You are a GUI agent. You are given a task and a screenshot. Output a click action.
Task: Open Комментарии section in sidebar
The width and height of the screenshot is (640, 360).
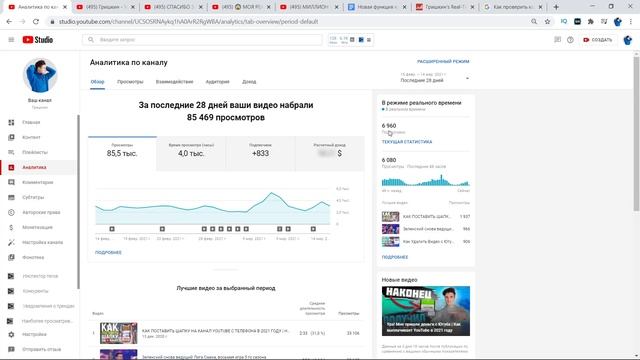(38, 182)
